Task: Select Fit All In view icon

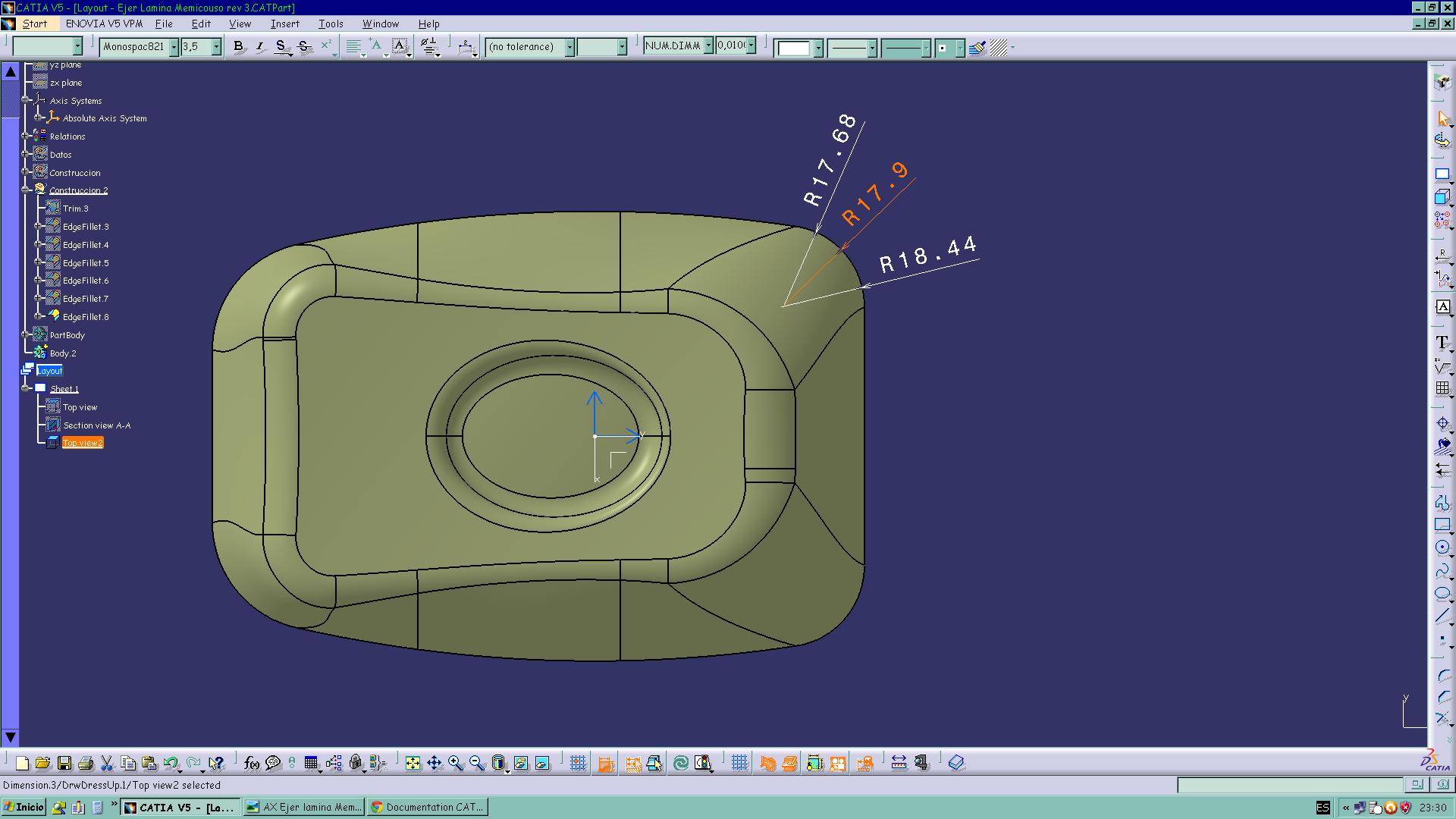Action: [413, 763]
